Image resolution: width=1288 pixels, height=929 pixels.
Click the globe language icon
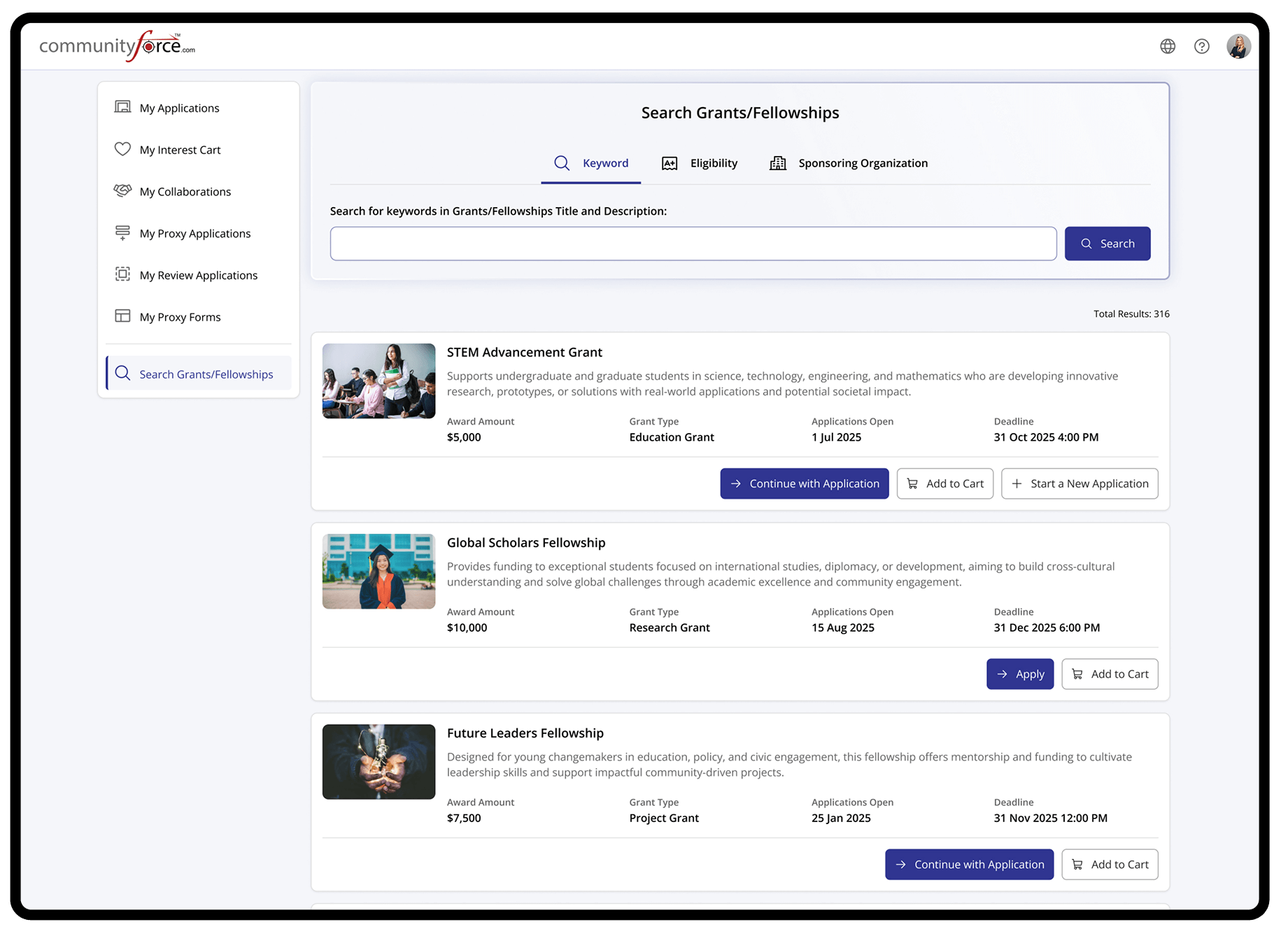point(1167,46)
